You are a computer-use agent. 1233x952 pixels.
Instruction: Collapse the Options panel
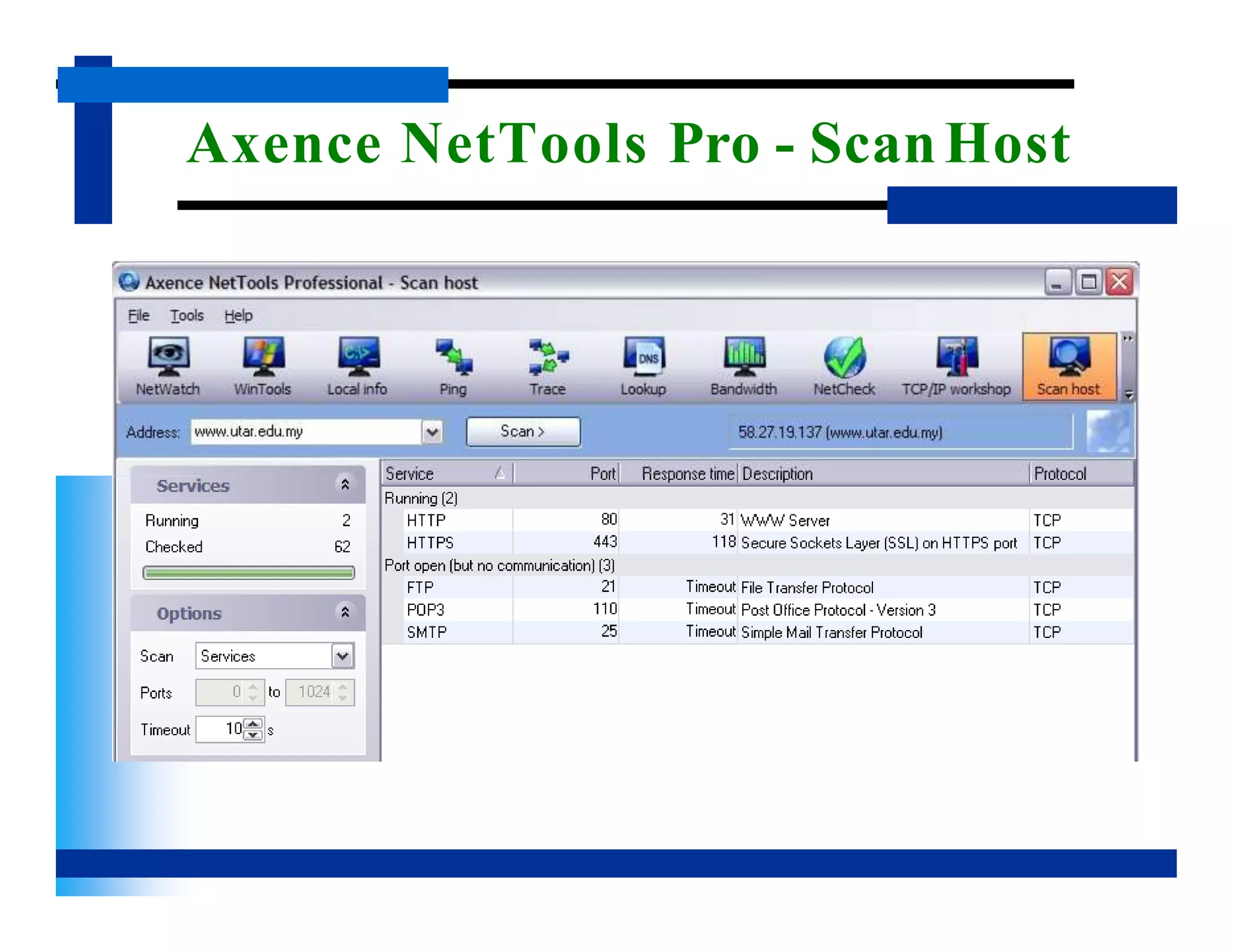[345, 612]
